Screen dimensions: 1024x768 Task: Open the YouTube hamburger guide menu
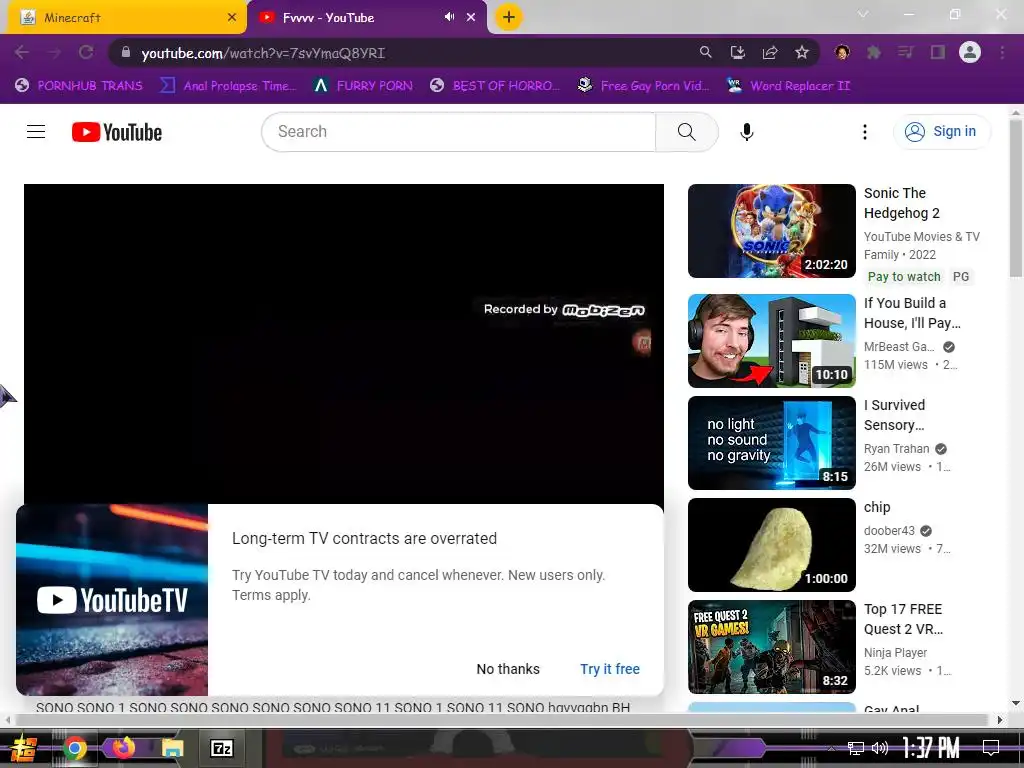coord(36,132)
